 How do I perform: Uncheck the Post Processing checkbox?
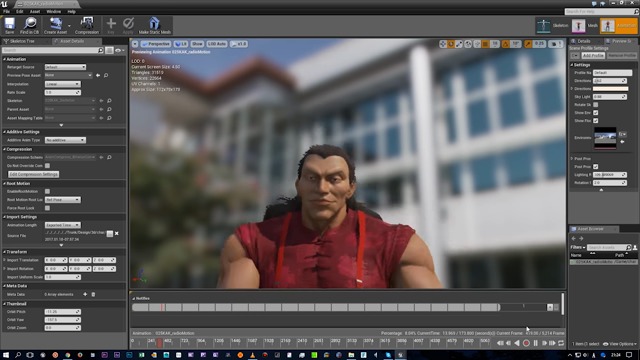(x=596, y=167)
